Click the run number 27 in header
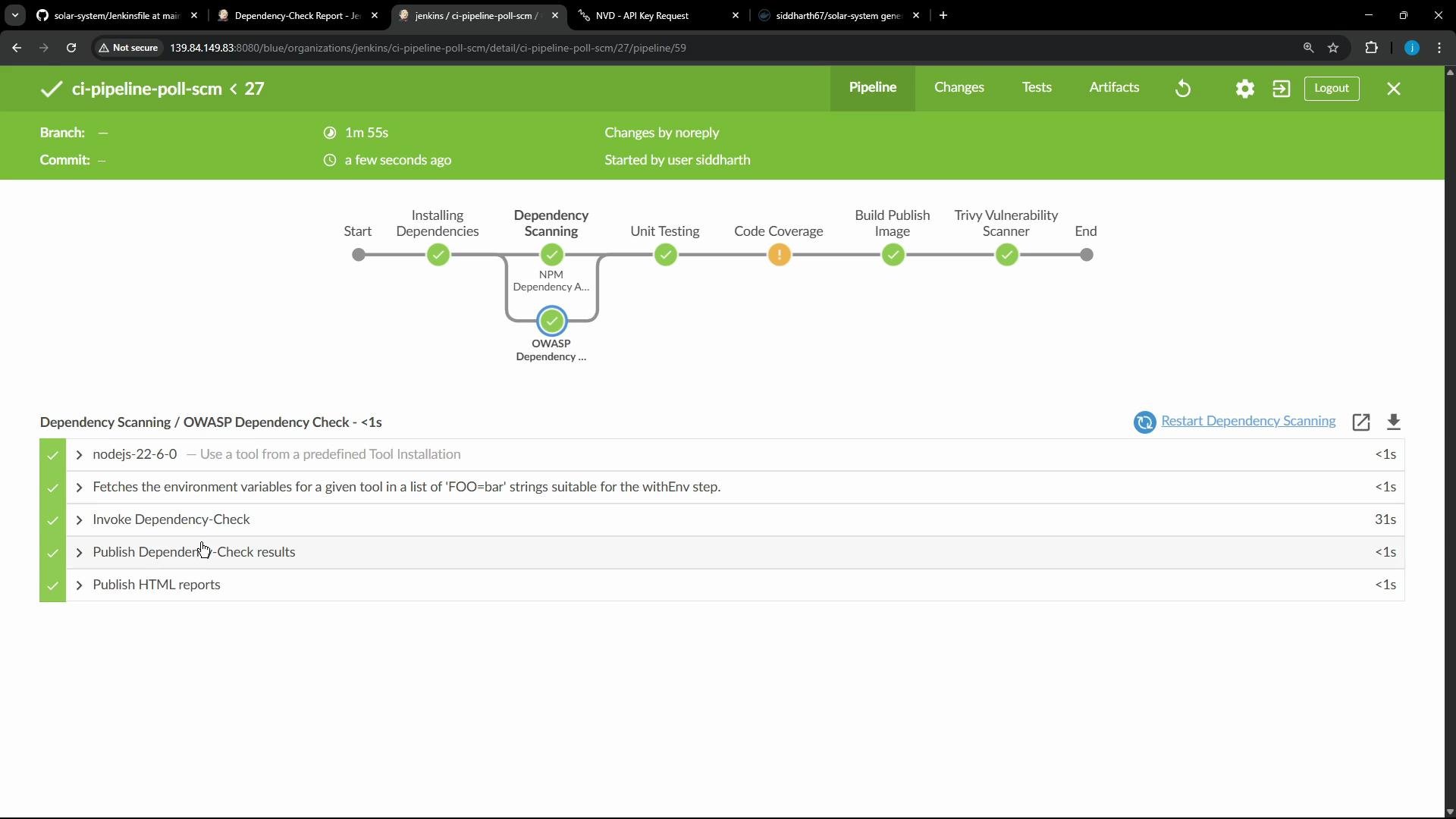1456x819 pixels. point(254,89)
